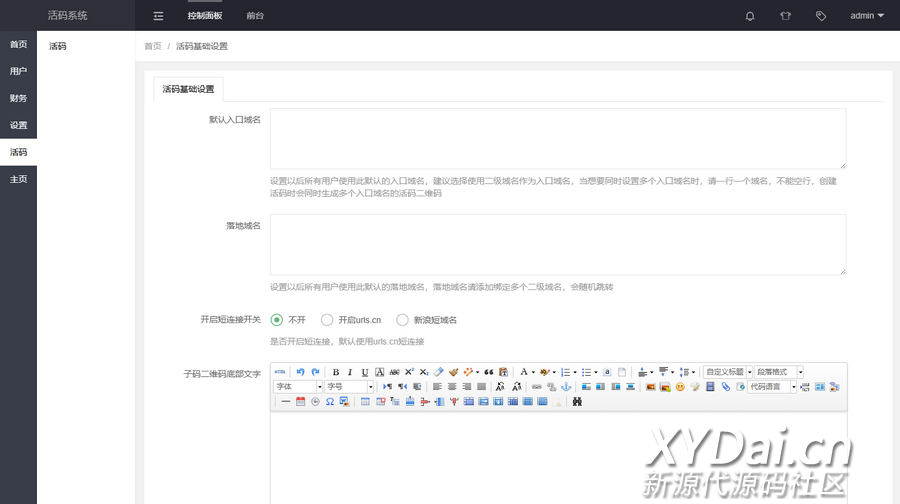Open the theme shirt icon
The width and height of the screenshot is (900, 504).
click(785, 16)
